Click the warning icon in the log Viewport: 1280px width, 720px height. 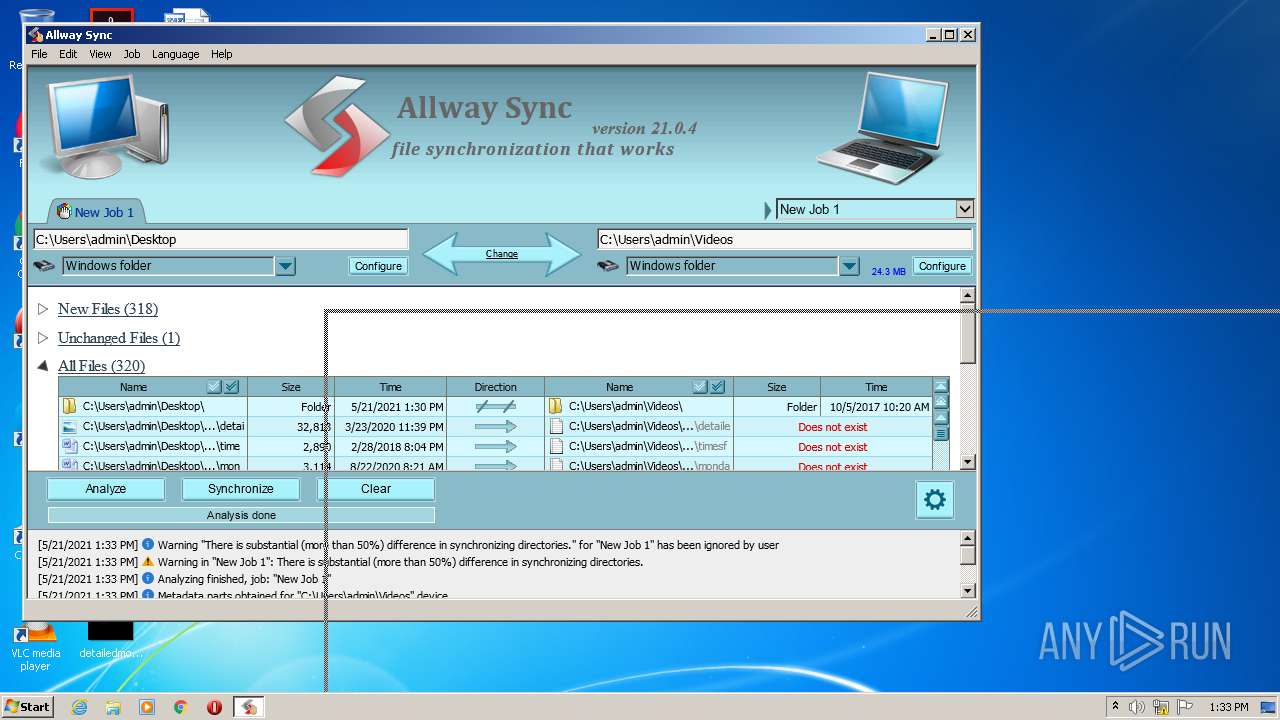148,562
